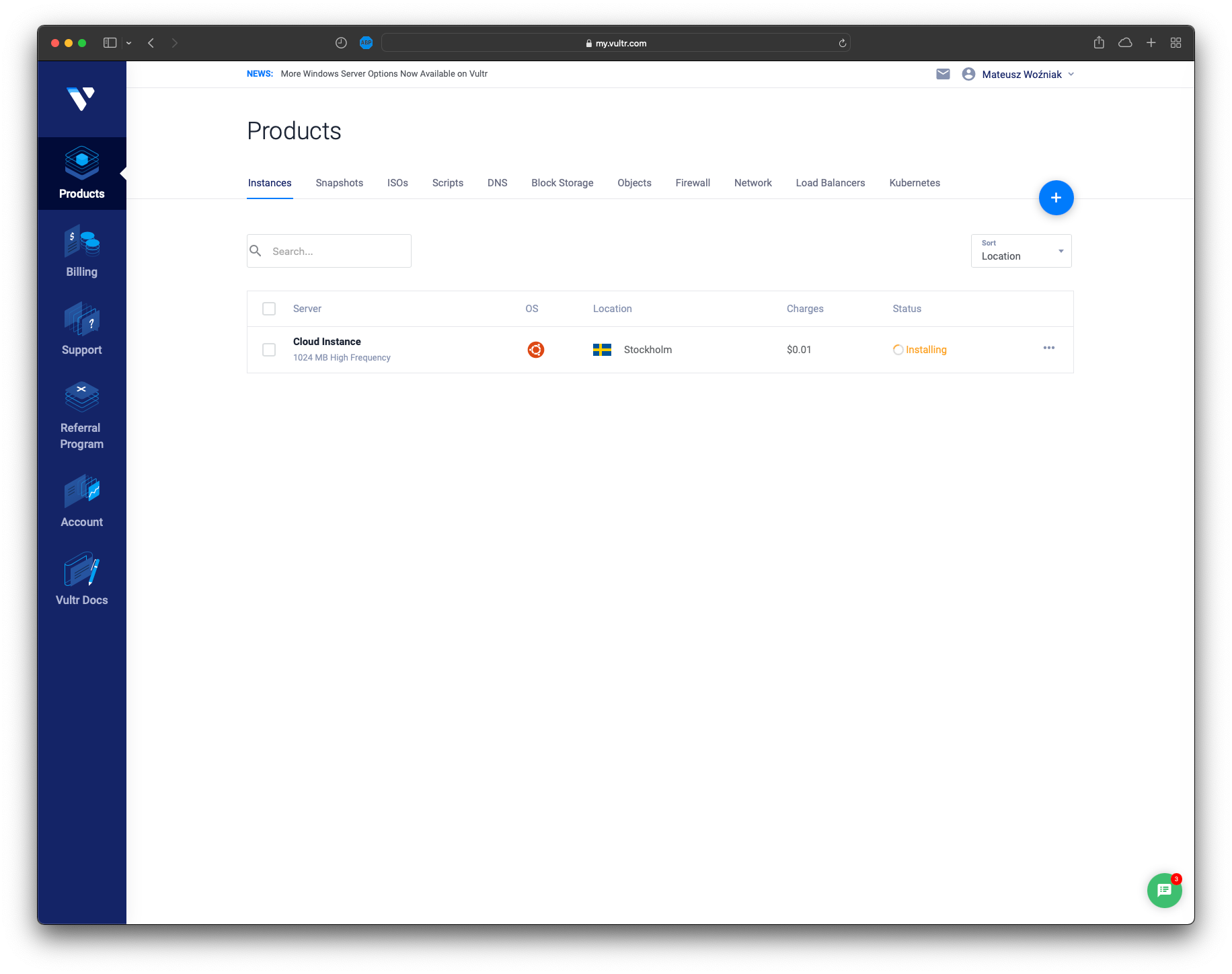Switch to the Scripts tab
The image size is (1232, 974).
[x=448, y=183]
